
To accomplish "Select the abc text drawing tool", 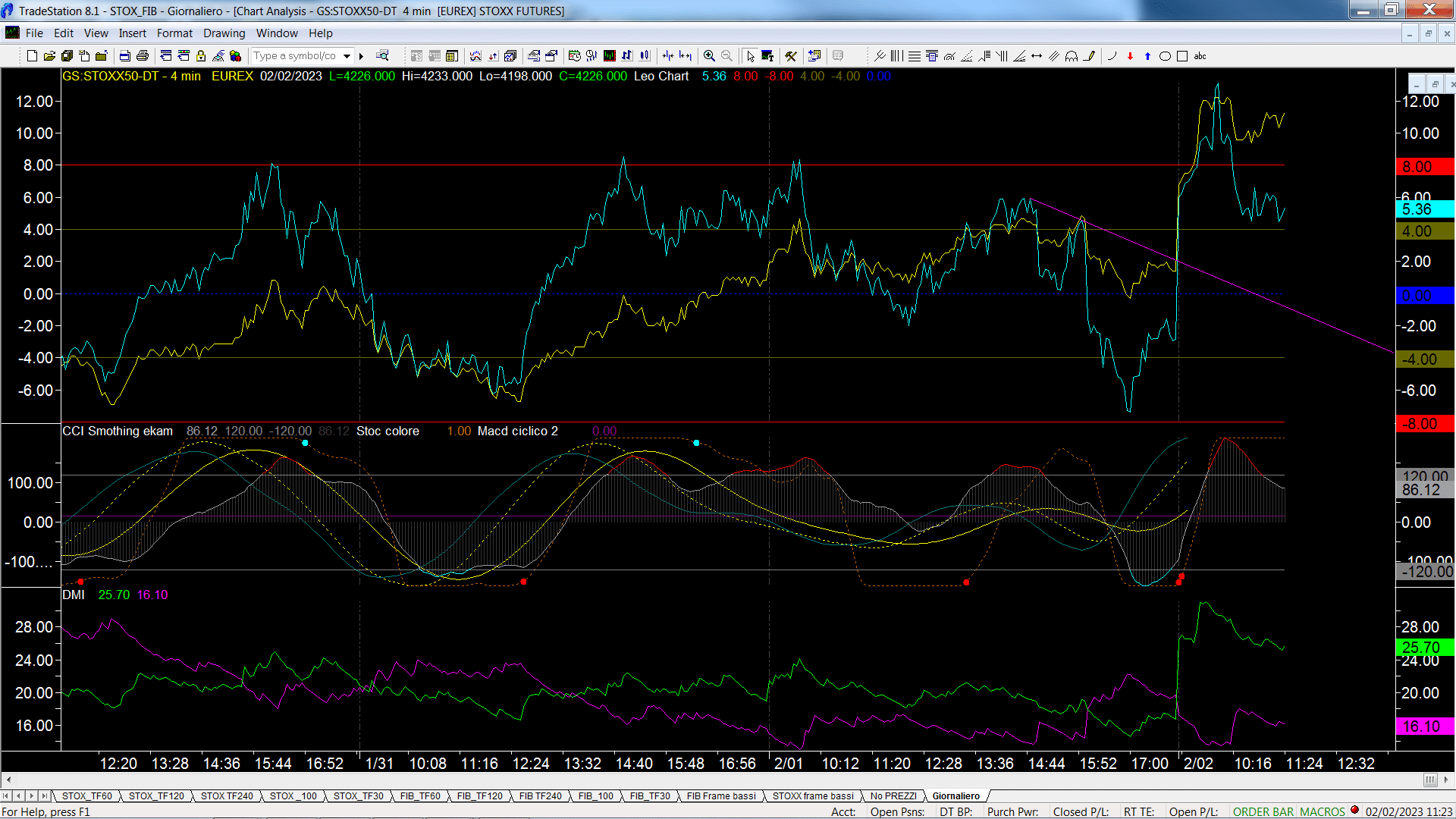I will pos(1200,55).
